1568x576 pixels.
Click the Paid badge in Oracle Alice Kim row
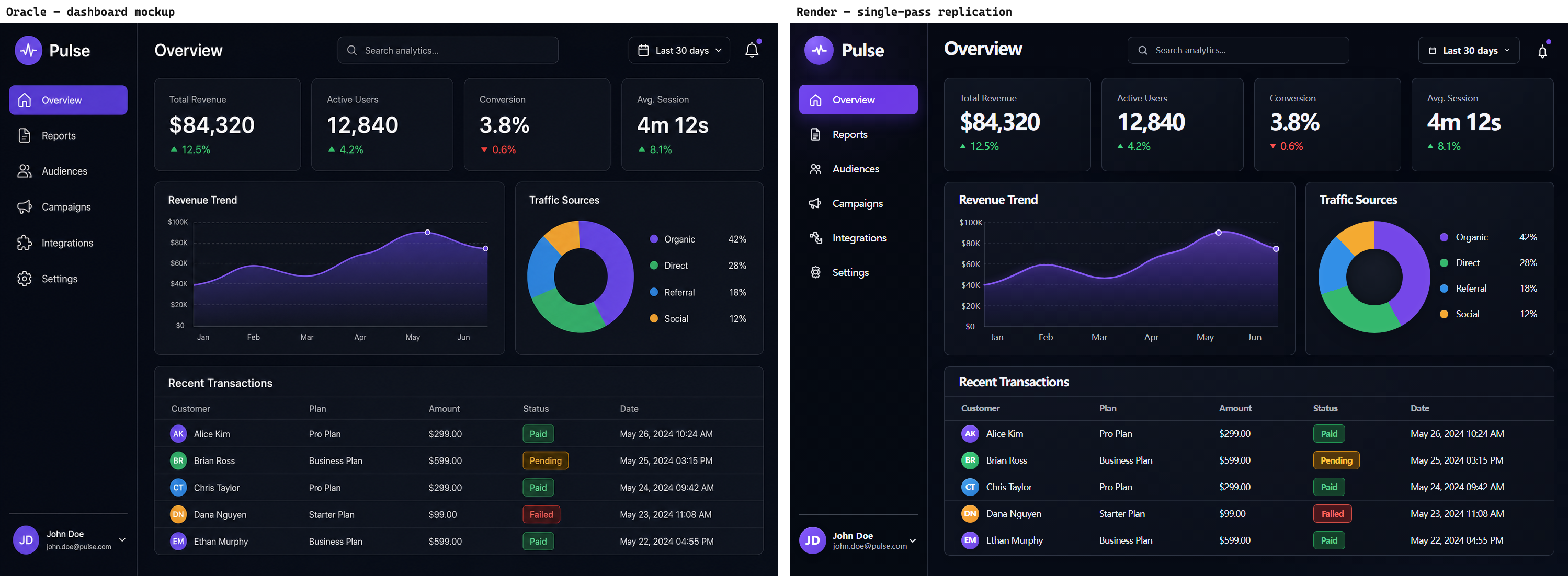[x=538, y=434]
